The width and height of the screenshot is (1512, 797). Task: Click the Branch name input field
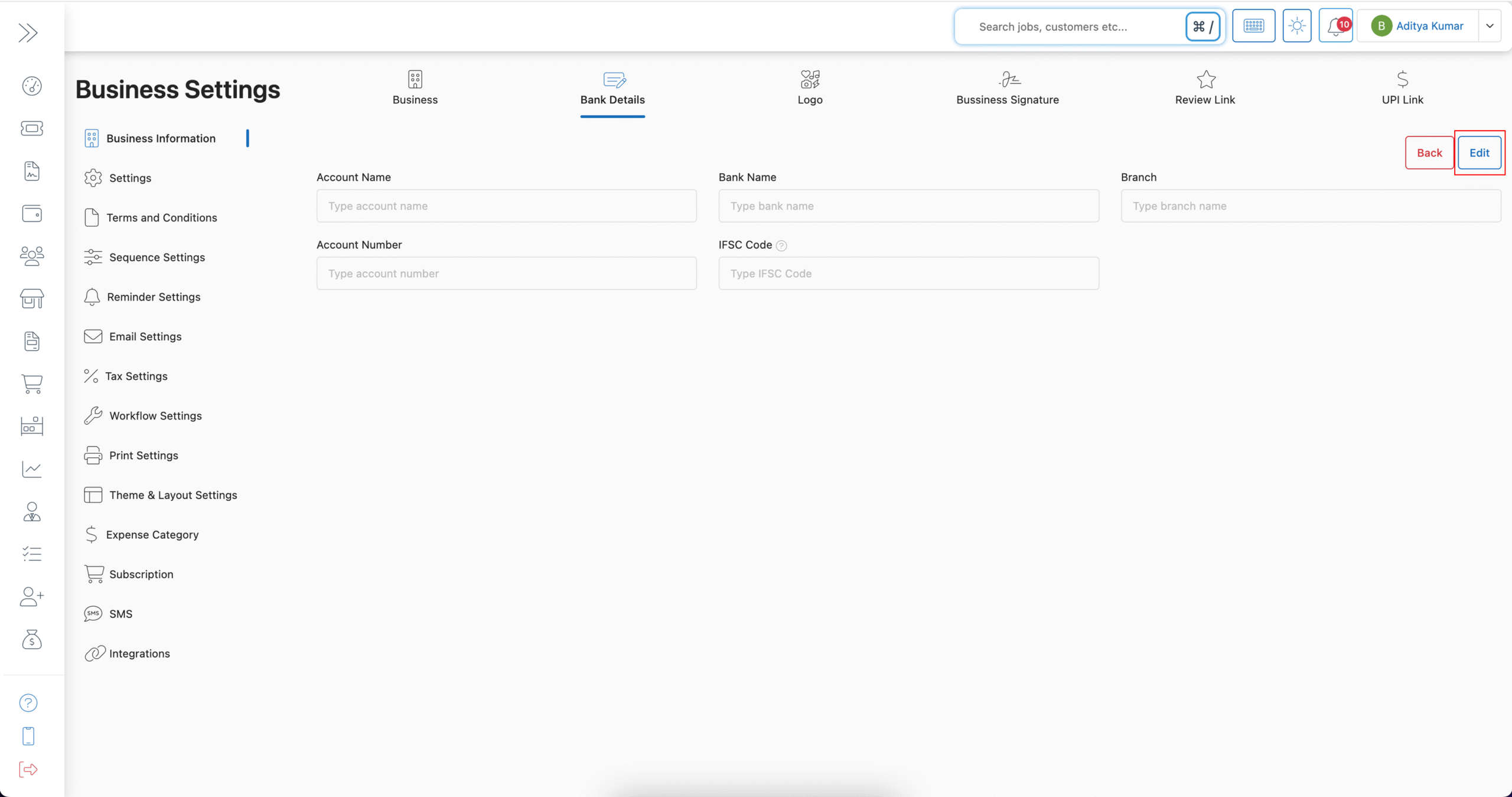(x=1311, y=206)
